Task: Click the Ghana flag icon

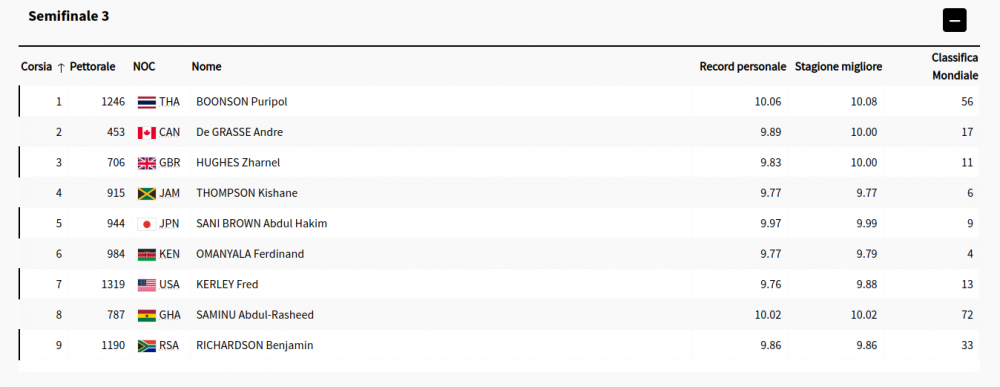Action: [x=147, y=315]
